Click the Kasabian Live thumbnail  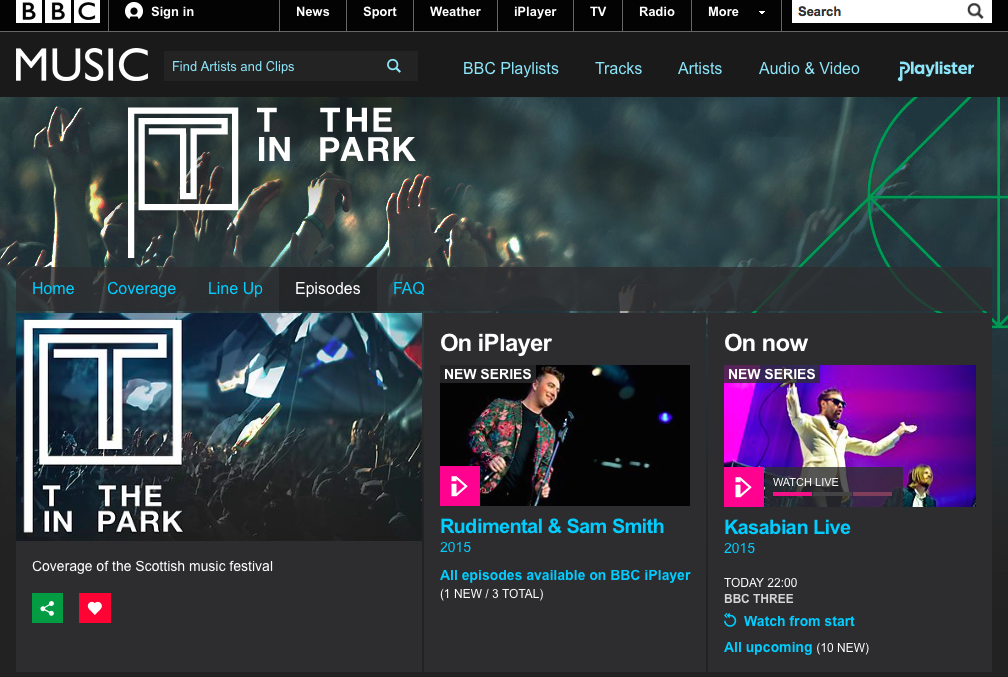850,435
